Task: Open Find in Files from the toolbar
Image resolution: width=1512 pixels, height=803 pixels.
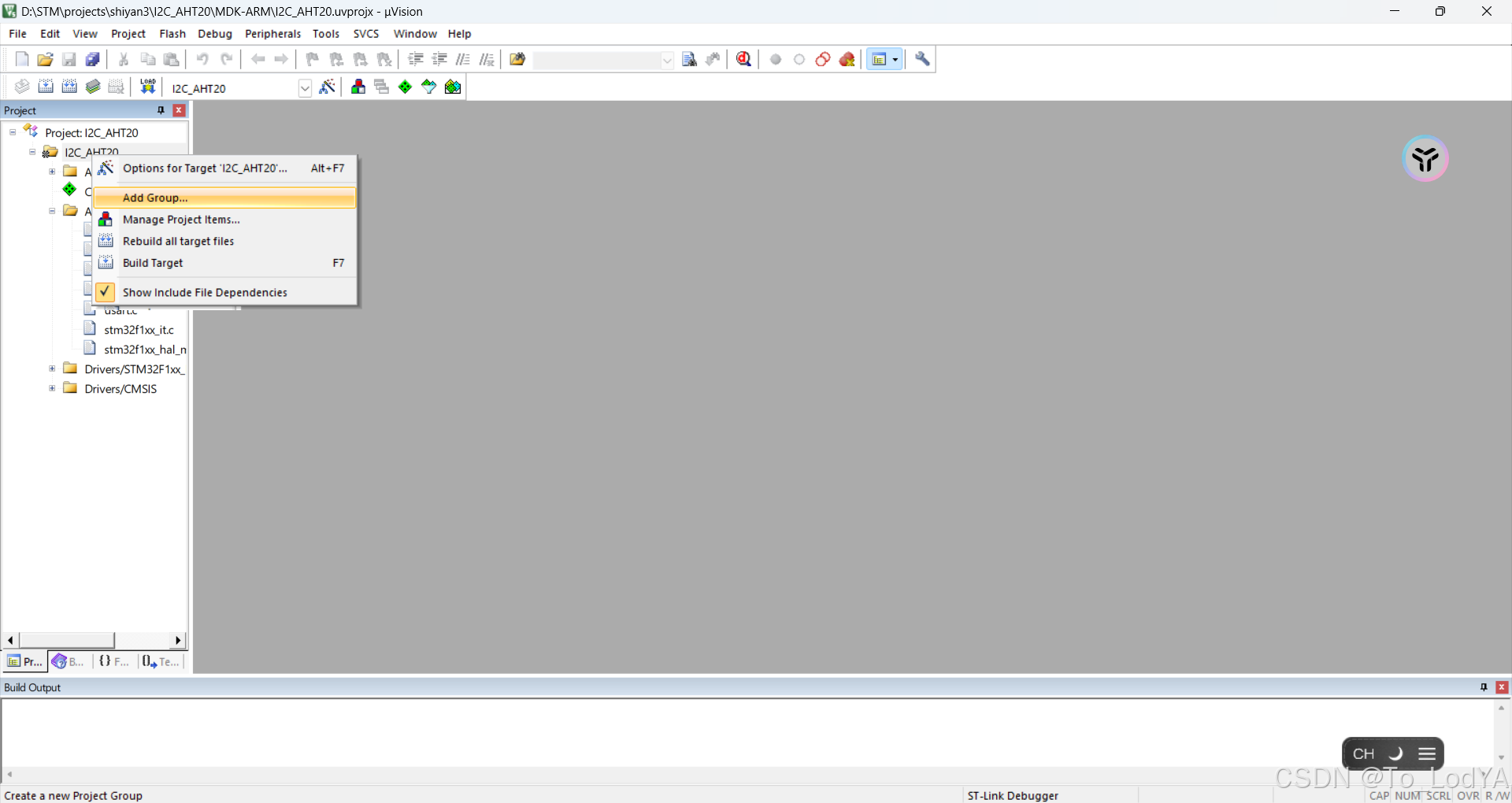Action: coord(517,59)
